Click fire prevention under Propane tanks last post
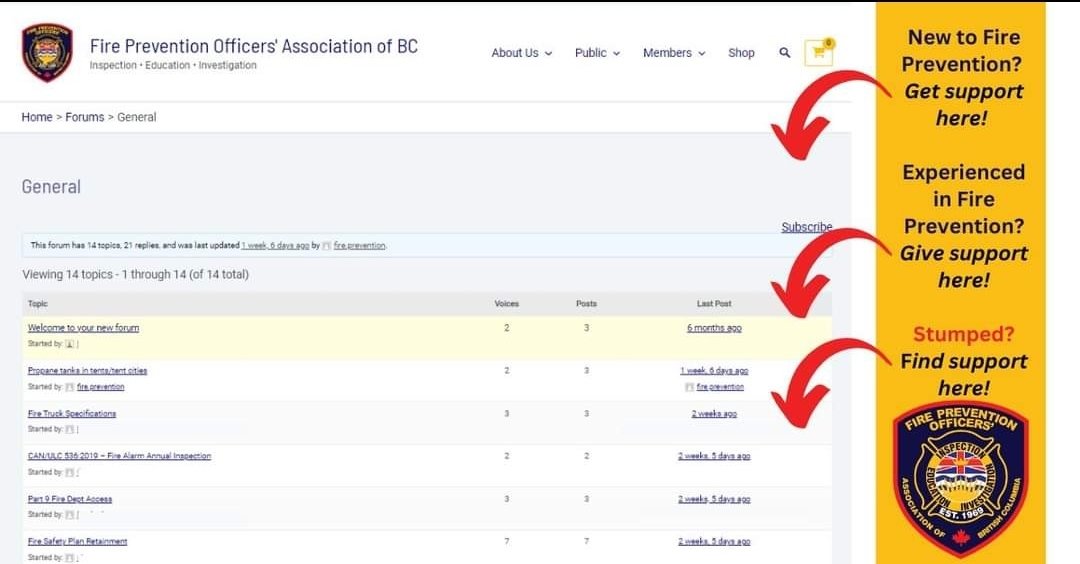Screen dimensions: 1080x564 (720, 387)
